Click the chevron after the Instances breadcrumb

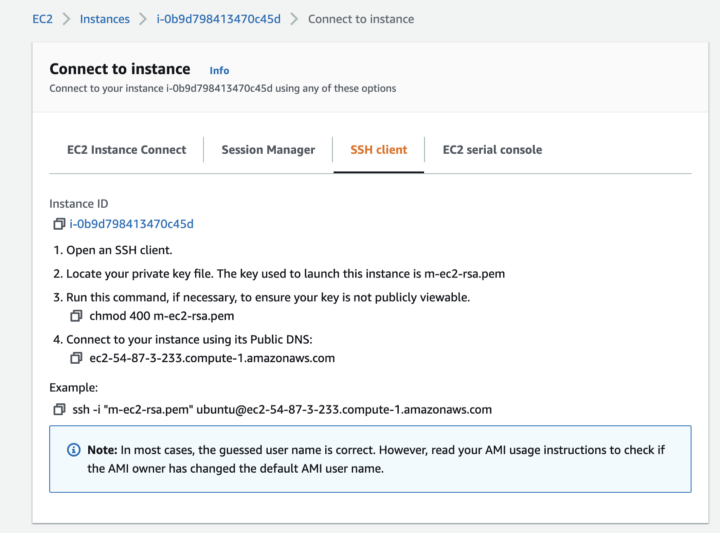click(143, 19)
